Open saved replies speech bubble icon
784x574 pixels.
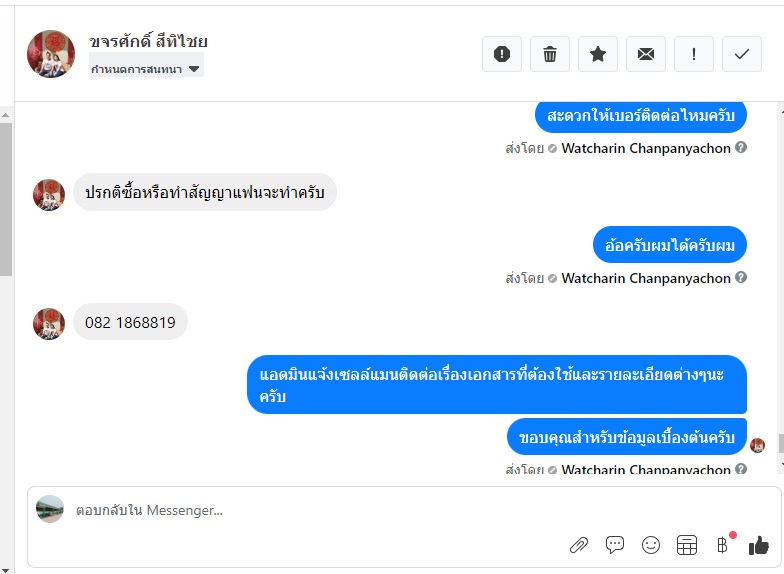click(x=615, y=545)
